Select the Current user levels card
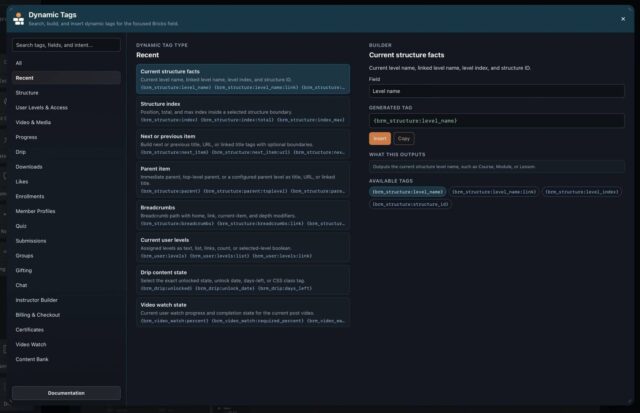The height and width of the screenshot is (413, 640). (243, 247)
